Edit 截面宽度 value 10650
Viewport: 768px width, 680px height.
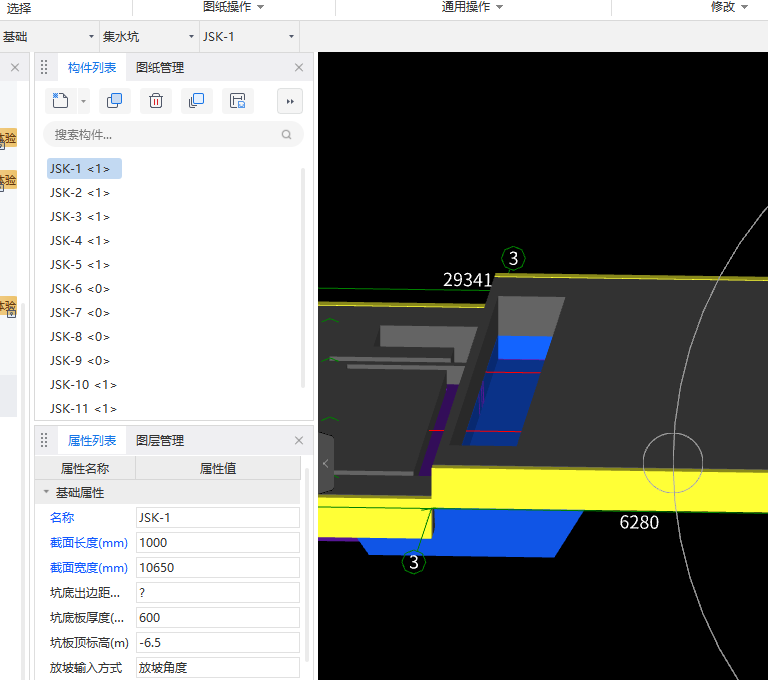217,568
